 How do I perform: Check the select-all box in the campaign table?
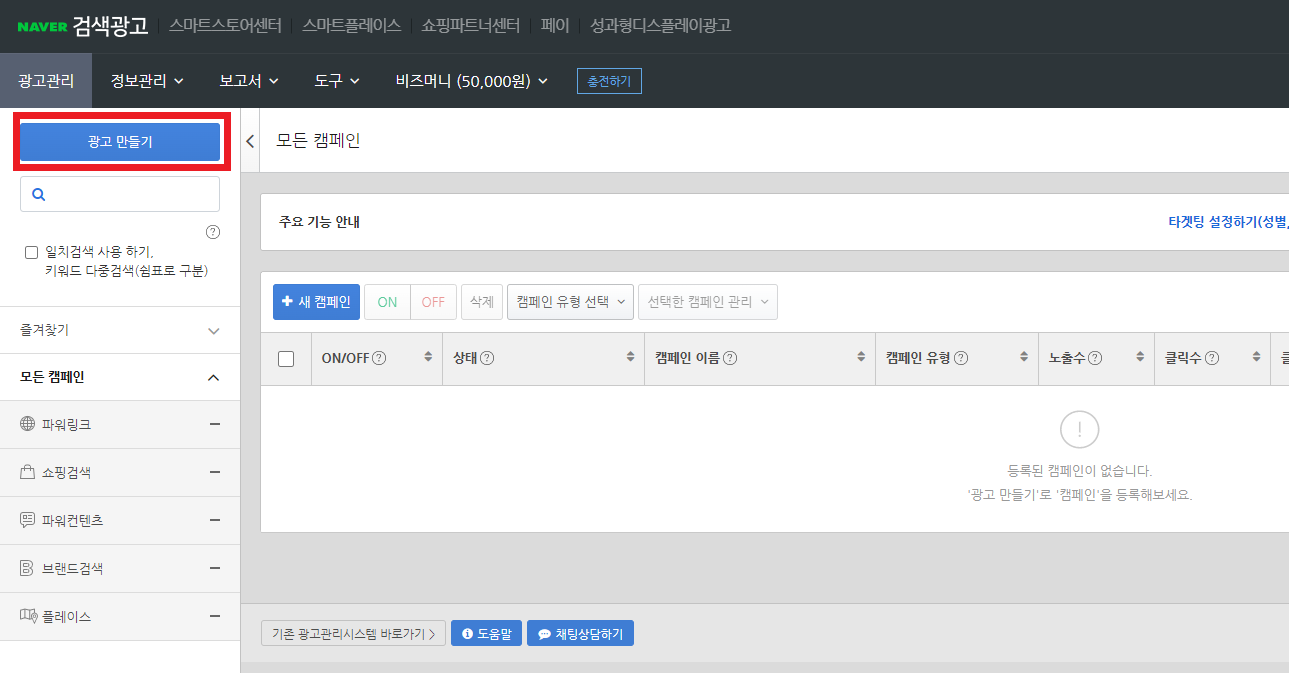tap(286, 358)
